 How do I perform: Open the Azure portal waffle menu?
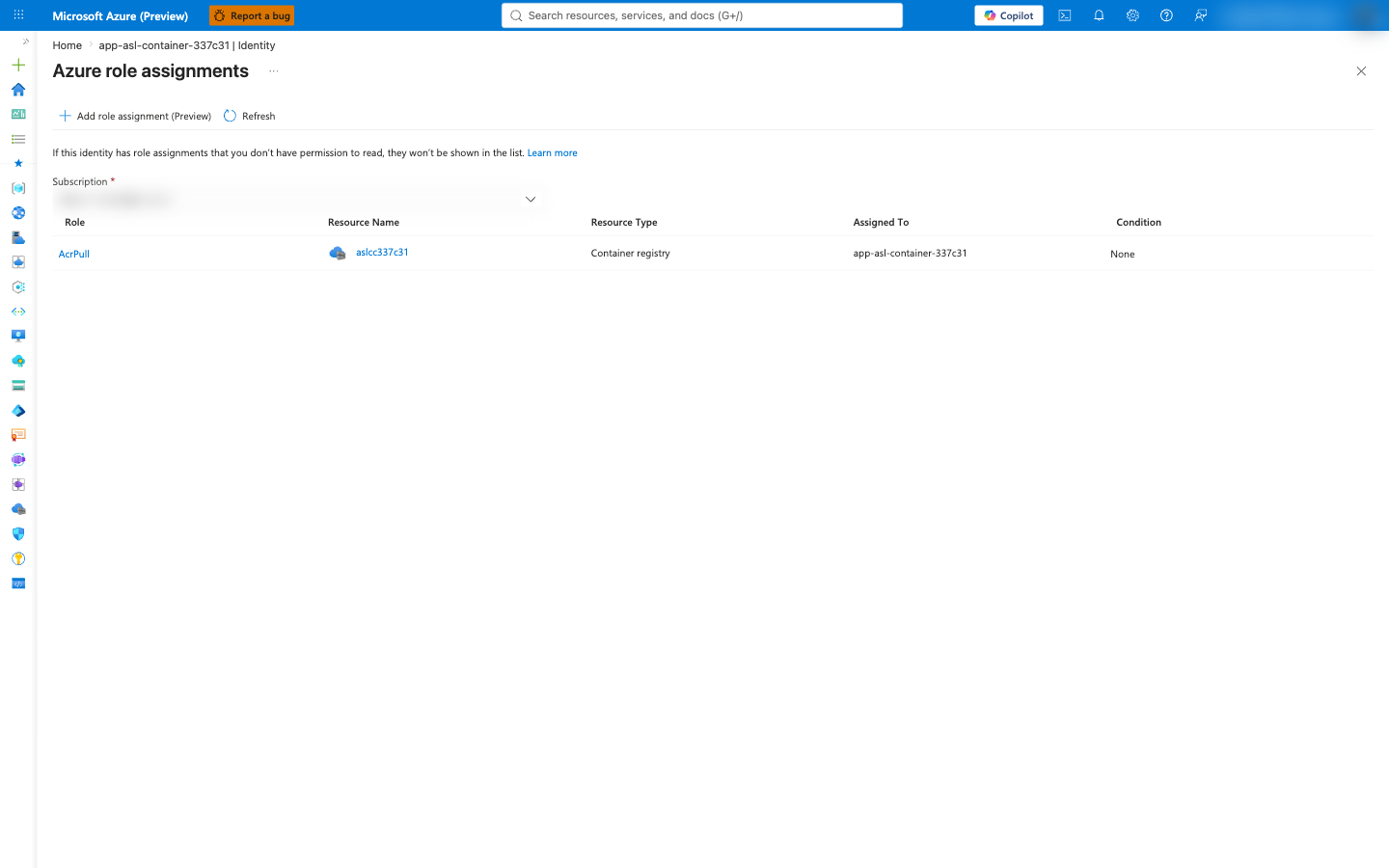[x=18, y=15]
